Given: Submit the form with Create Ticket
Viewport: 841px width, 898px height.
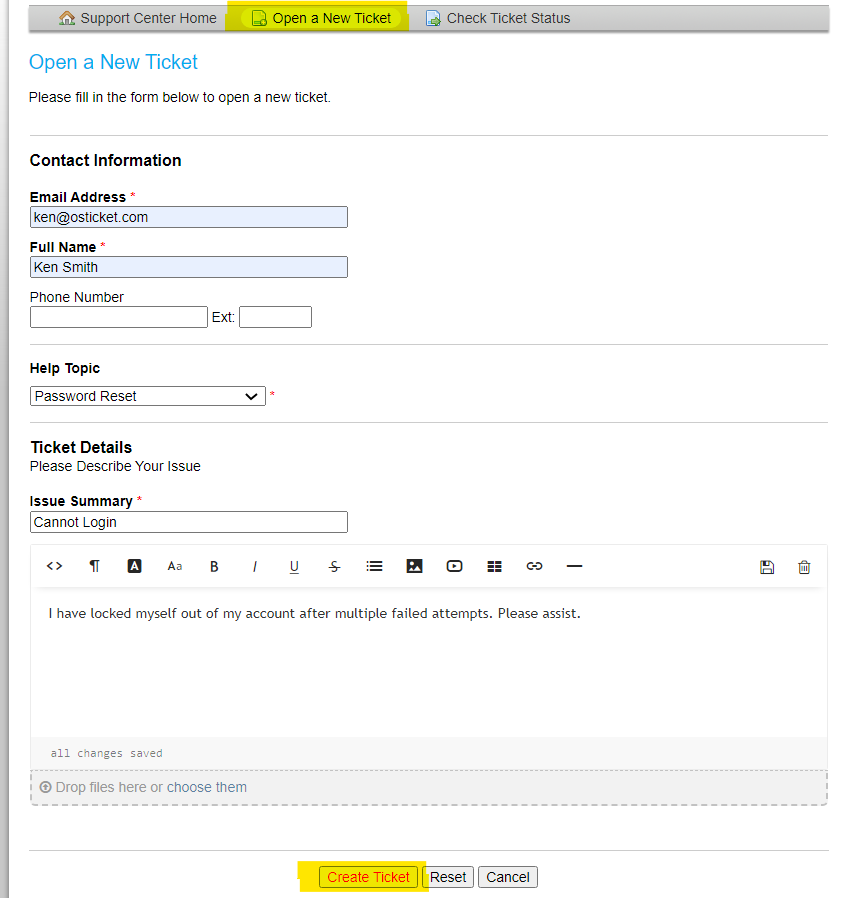Looking at the screenshot, I should (368, 877).
